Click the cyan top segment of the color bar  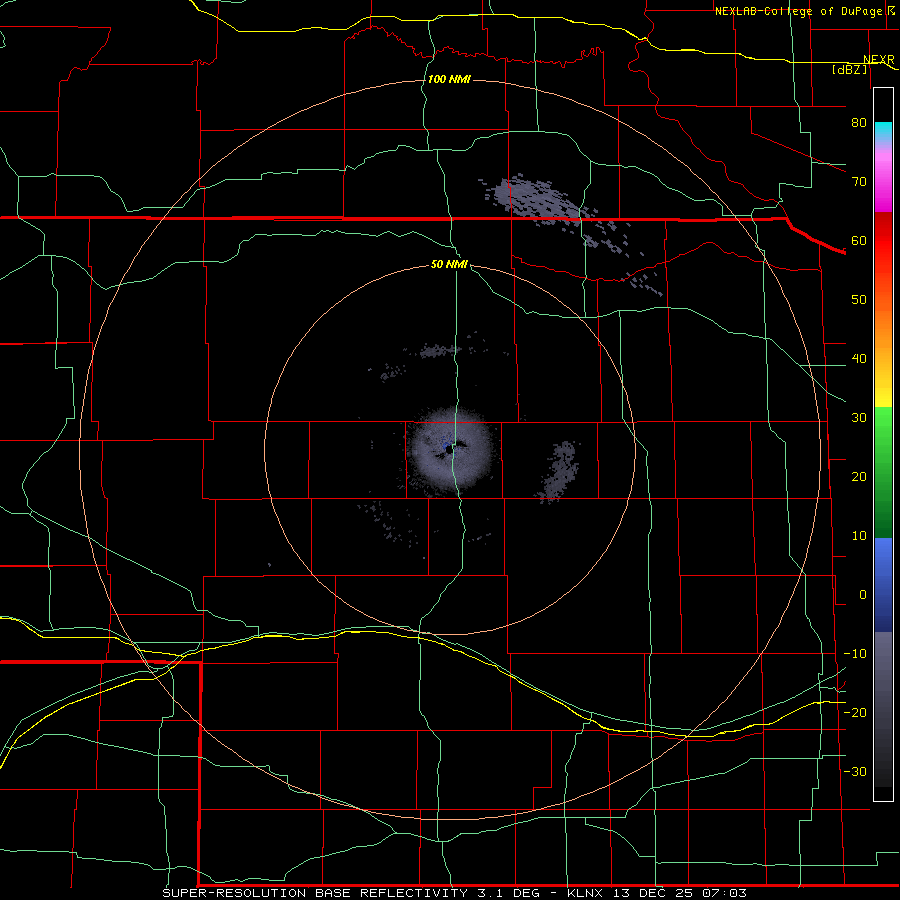pyautogui.click(x=883, y=131)
